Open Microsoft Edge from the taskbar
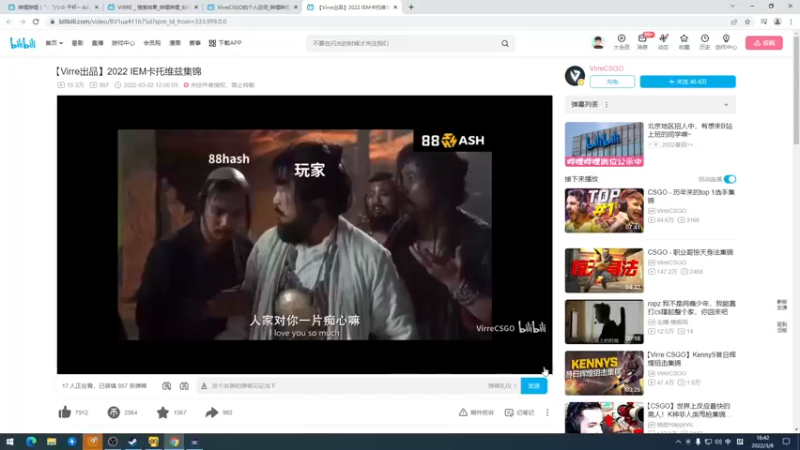 (31, 442)
